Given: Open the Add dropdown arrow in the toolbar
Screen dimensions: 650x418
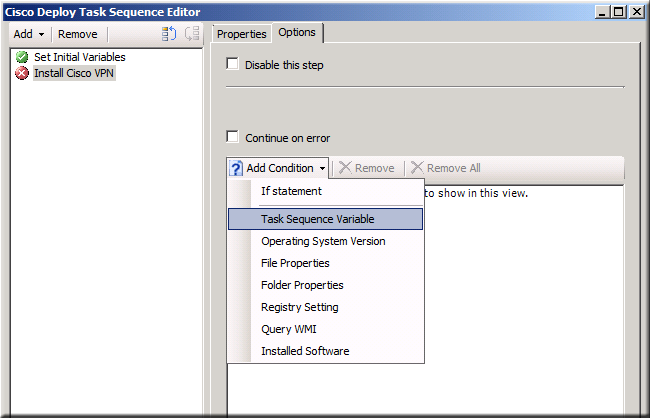Looking at the screenshot, I should click(41, 34).
